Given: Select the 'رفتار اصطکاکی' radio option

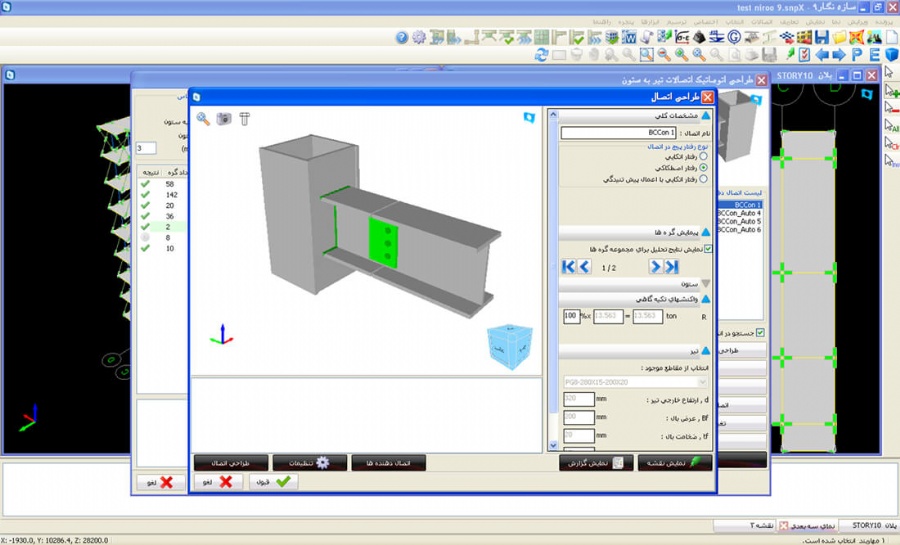Looking at the screenshot, I should [x=704, y=168].
